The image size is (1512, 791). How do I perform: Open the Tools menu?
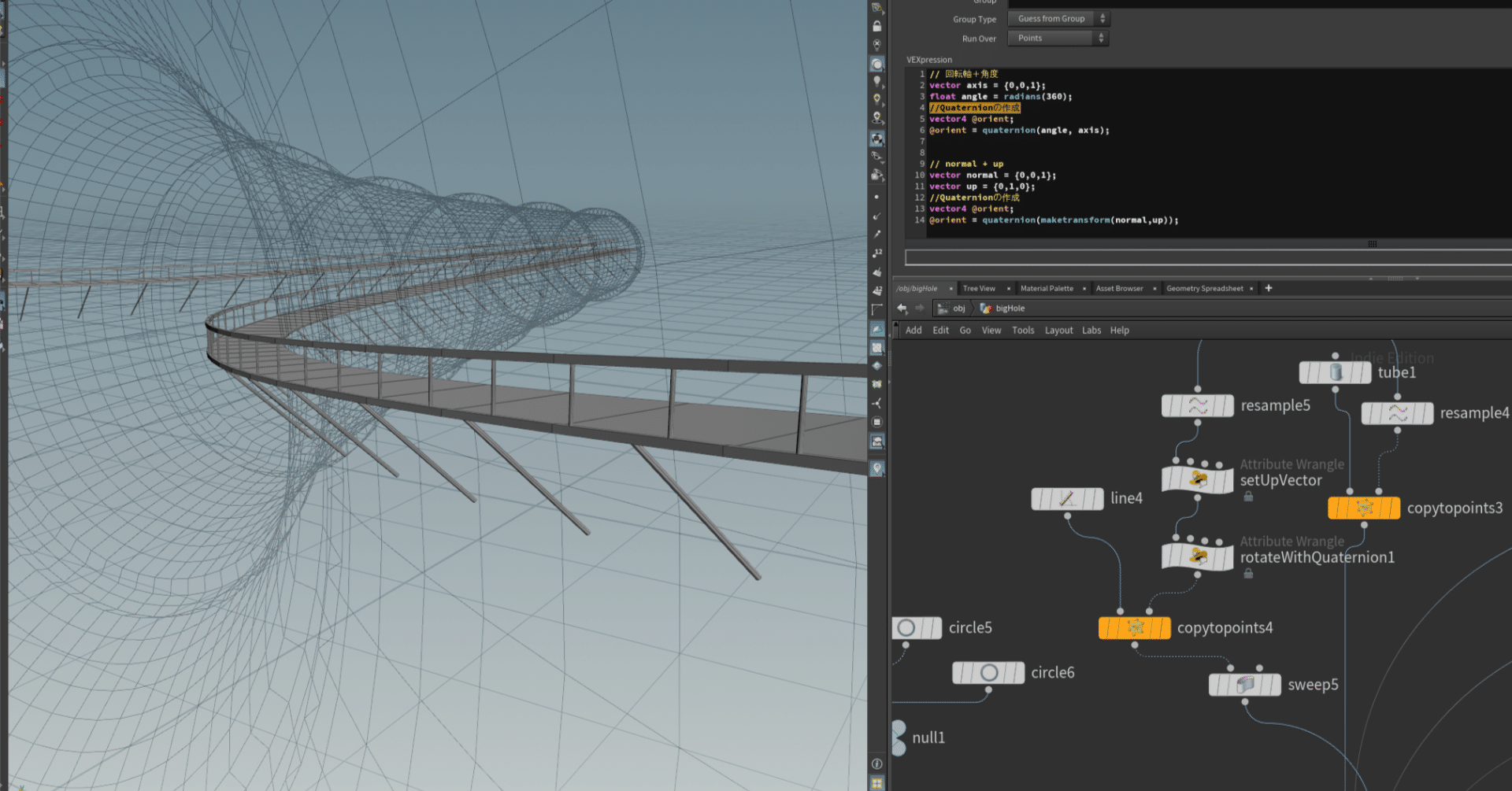click(1023, 331)
